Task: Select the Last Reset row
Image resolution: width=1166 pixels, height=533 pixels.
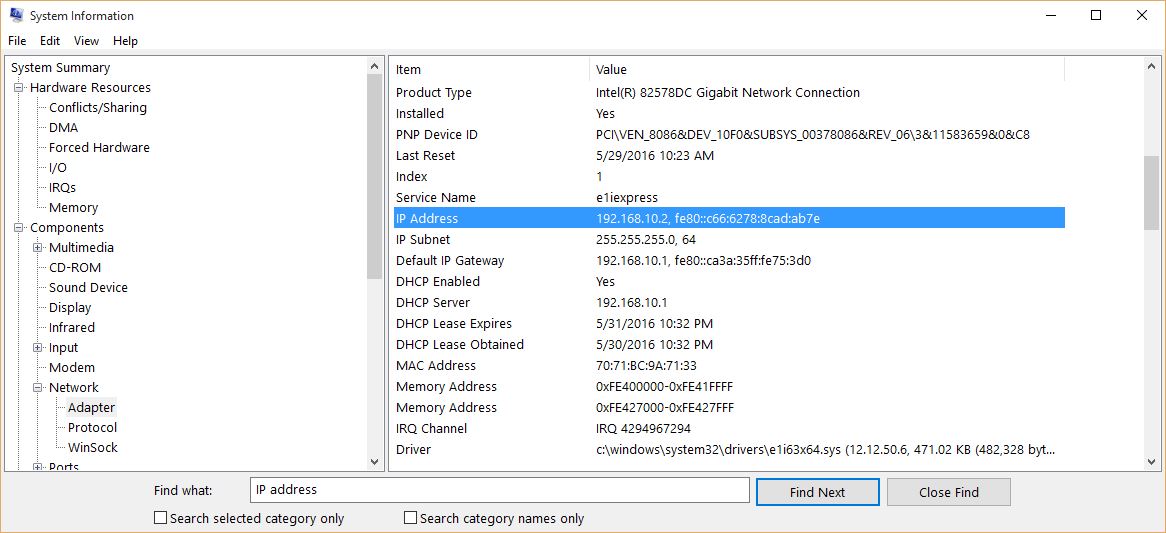Action: (x=729, y=155)
